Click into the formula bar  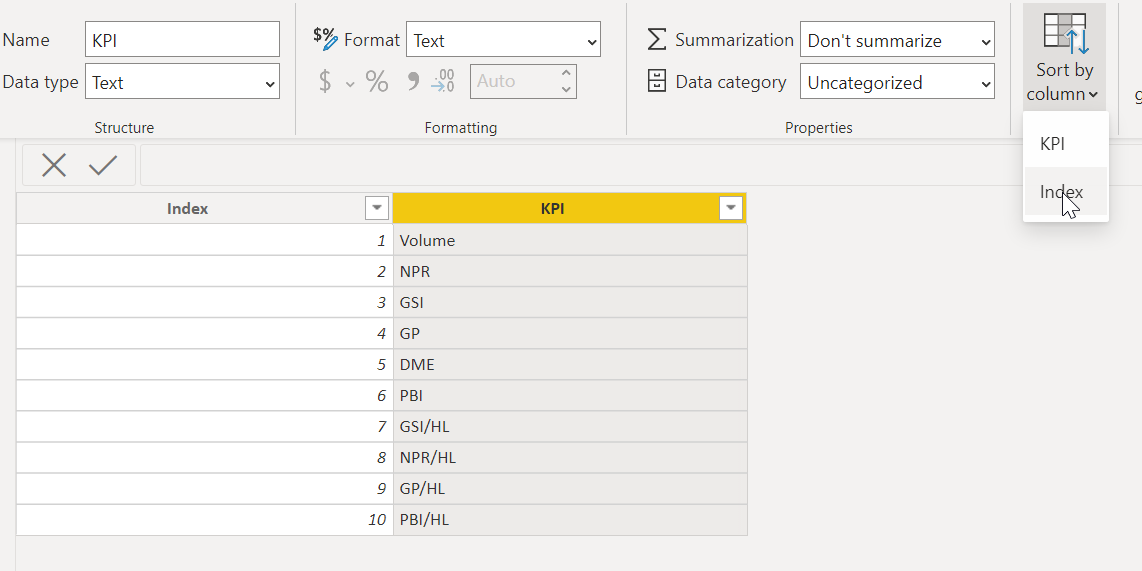[641, 165]
